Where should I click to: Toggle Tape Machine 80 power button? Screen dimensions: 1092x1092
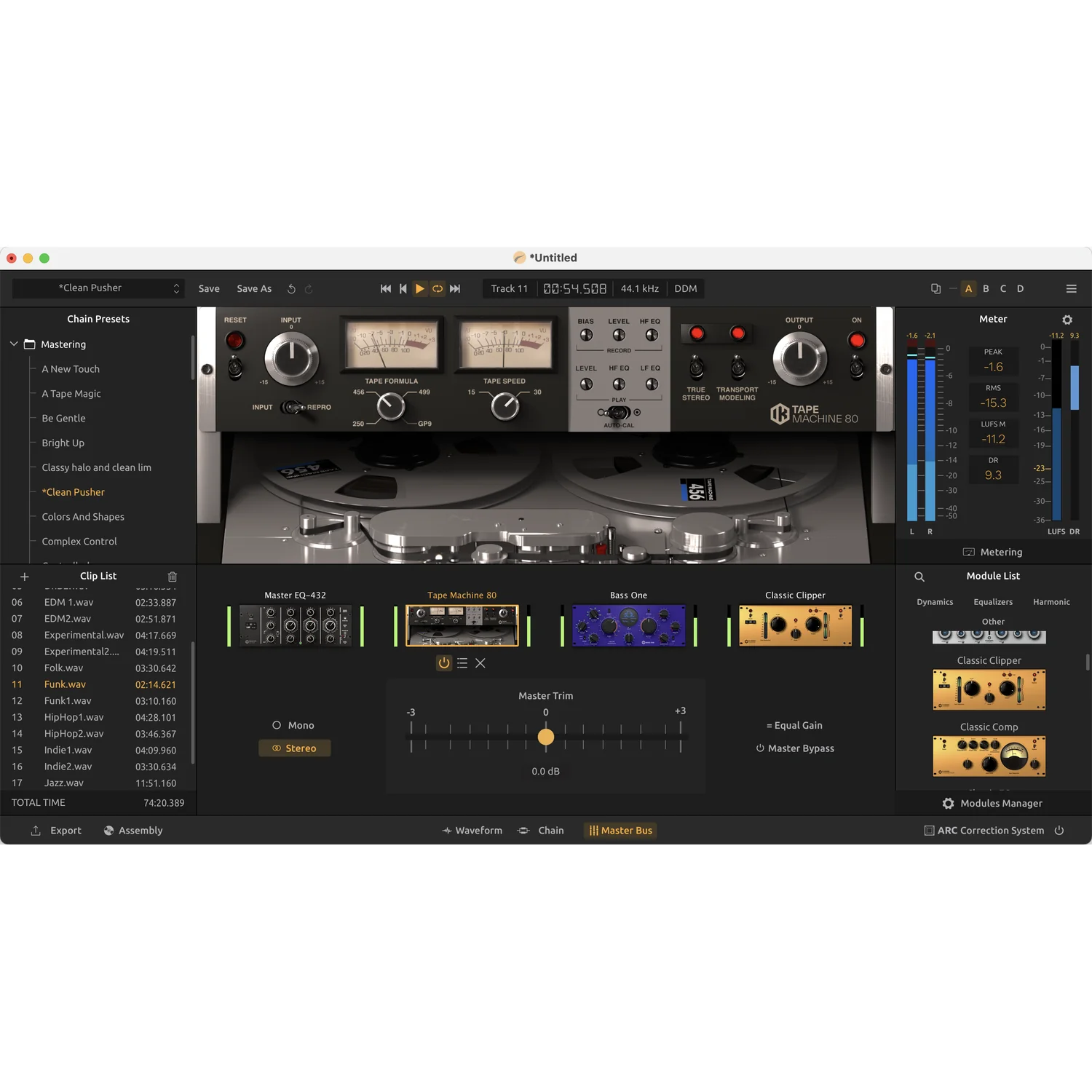pos(444,663)
